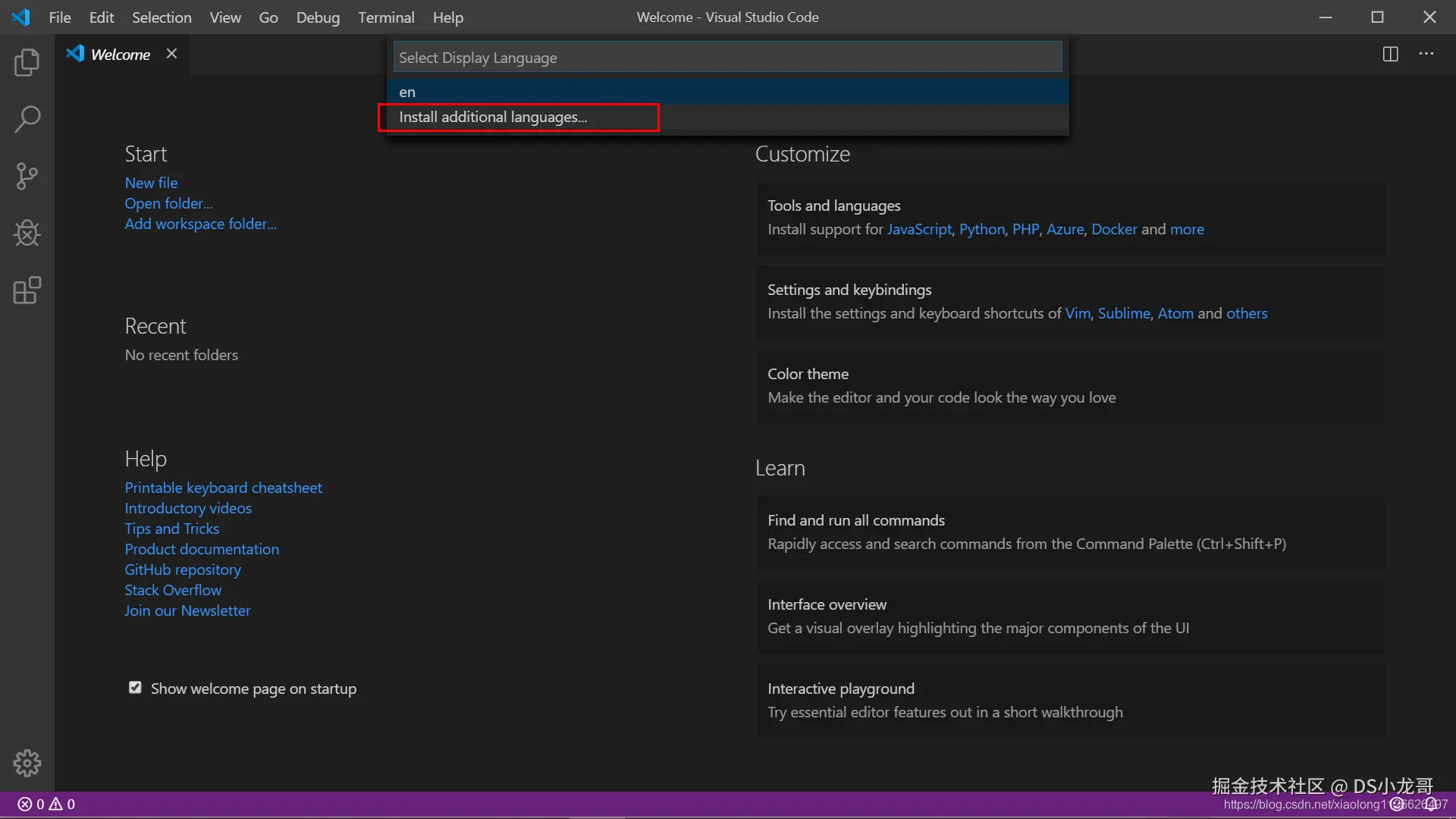The width and height of the screenshot is (1456, 819).
Task: Open the editor More Actions ellipsis
Action: [1426, 54]
